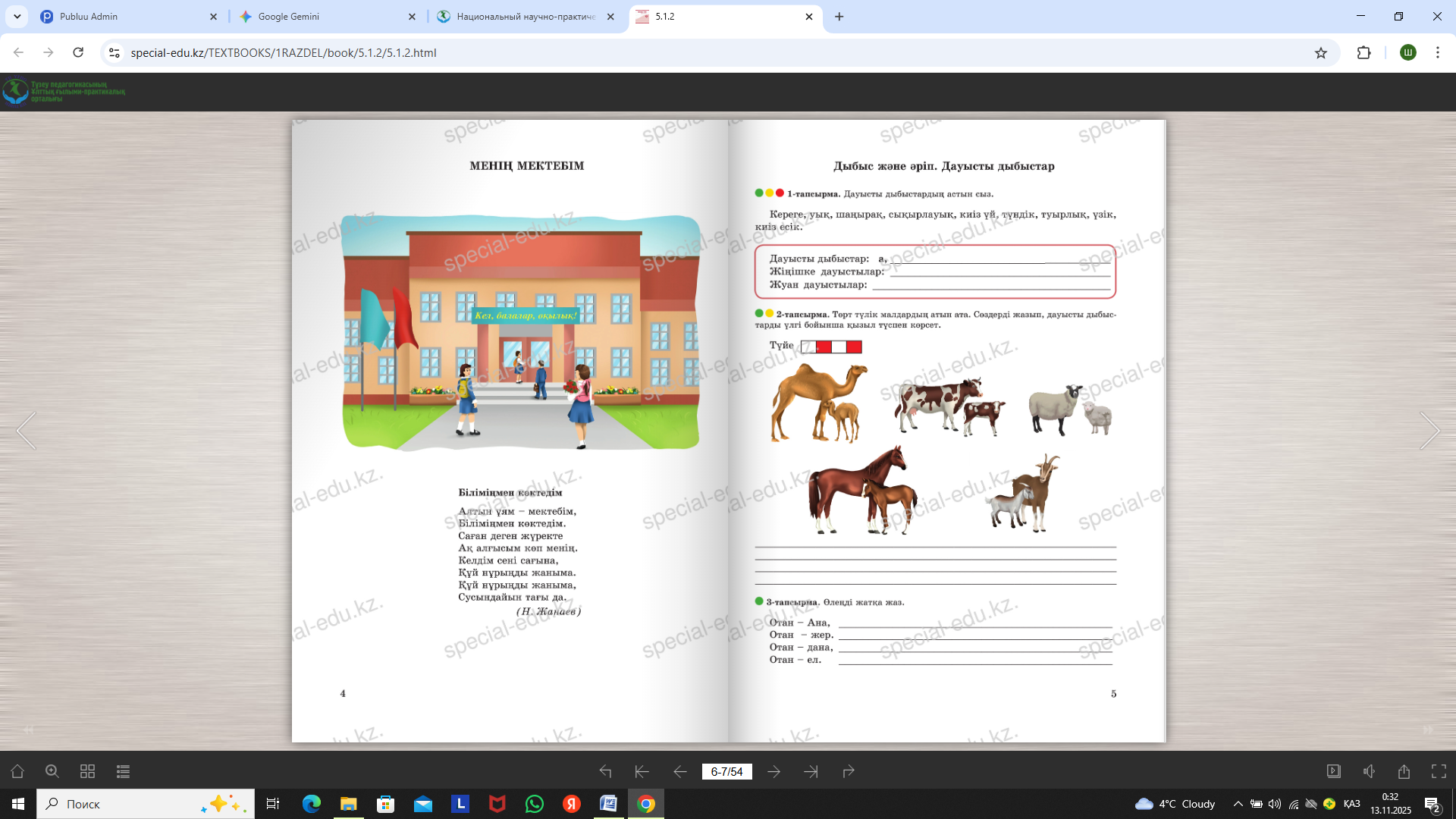Toggle fullscreen mode

pyautogui.click(x=1439, y=771)
